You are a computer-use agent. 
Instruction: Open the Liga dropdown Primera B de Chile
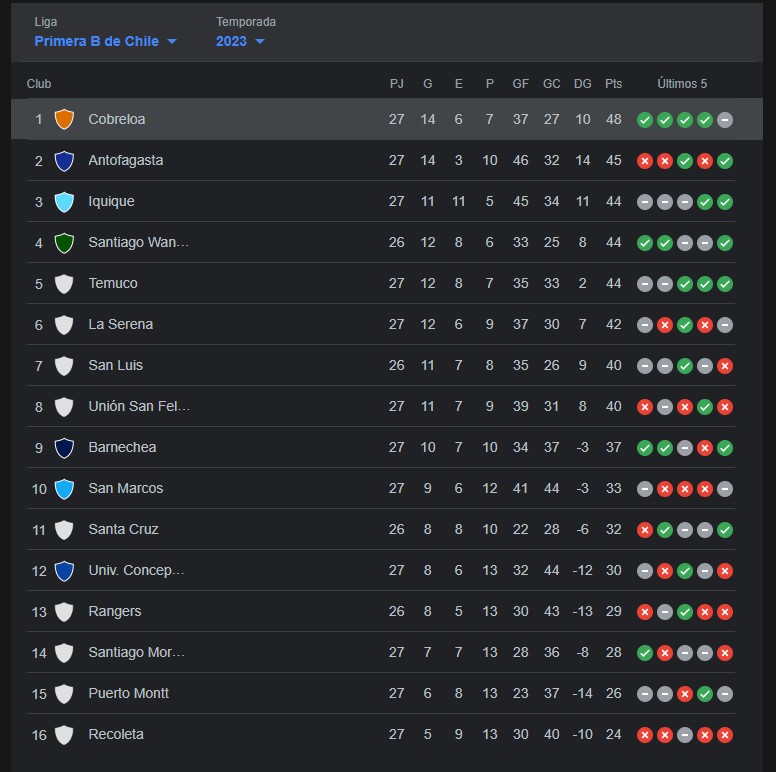pyautogui.click(x=105, y=41)
